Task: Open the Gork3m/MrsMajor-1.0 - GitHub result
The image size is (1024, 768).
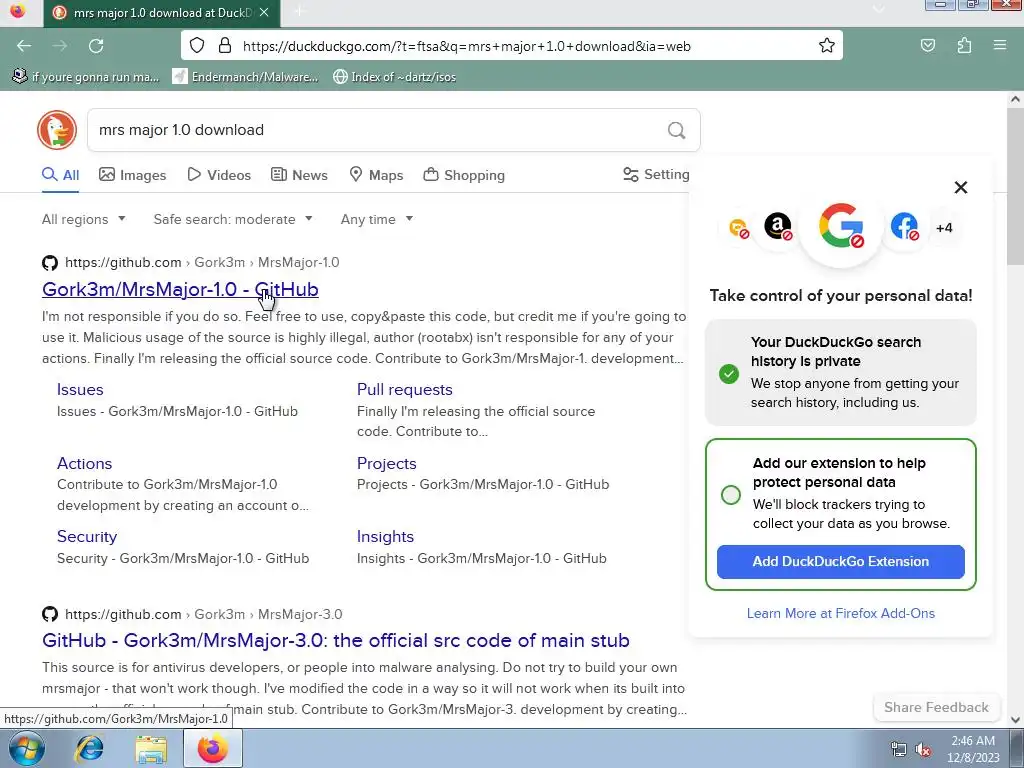Action: tap(180, 289)
